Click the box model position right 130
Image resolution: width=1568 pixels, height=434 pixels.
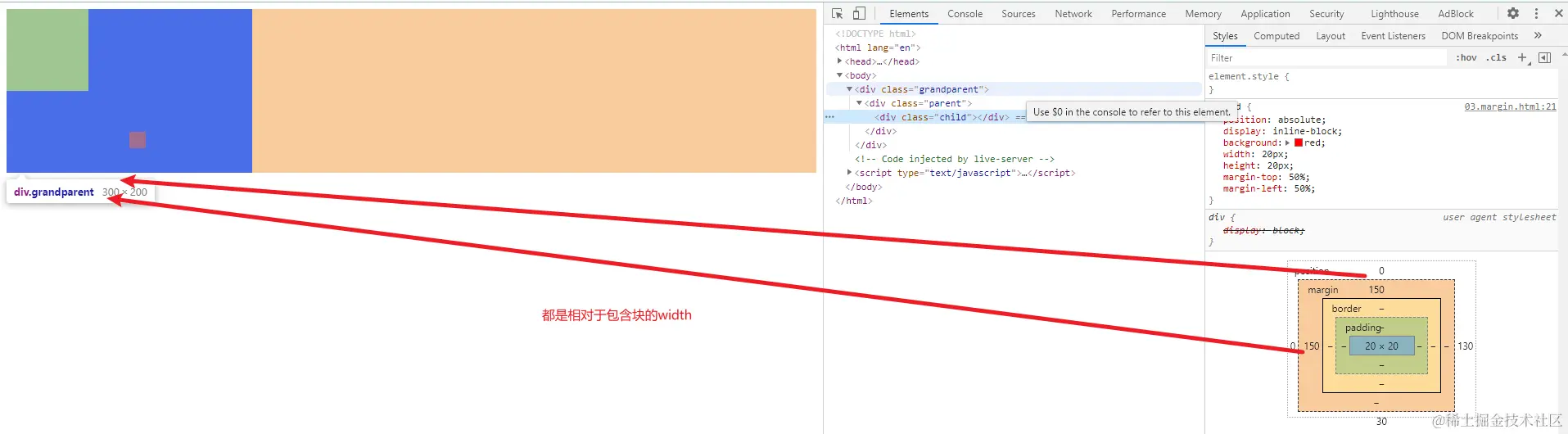(1465, 346)
